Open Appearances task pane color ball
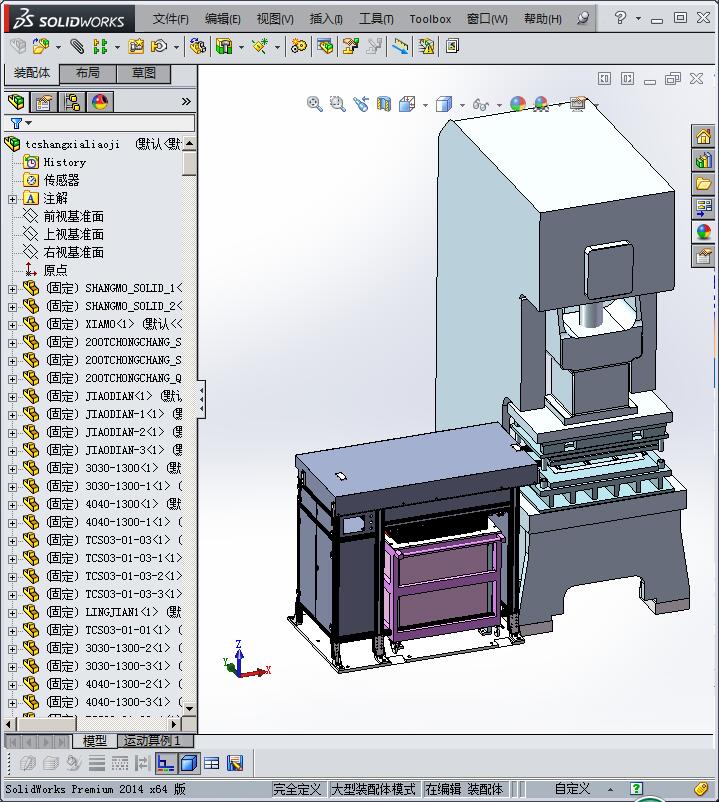Viewport: 719px width, 802px height. [703, 232]
